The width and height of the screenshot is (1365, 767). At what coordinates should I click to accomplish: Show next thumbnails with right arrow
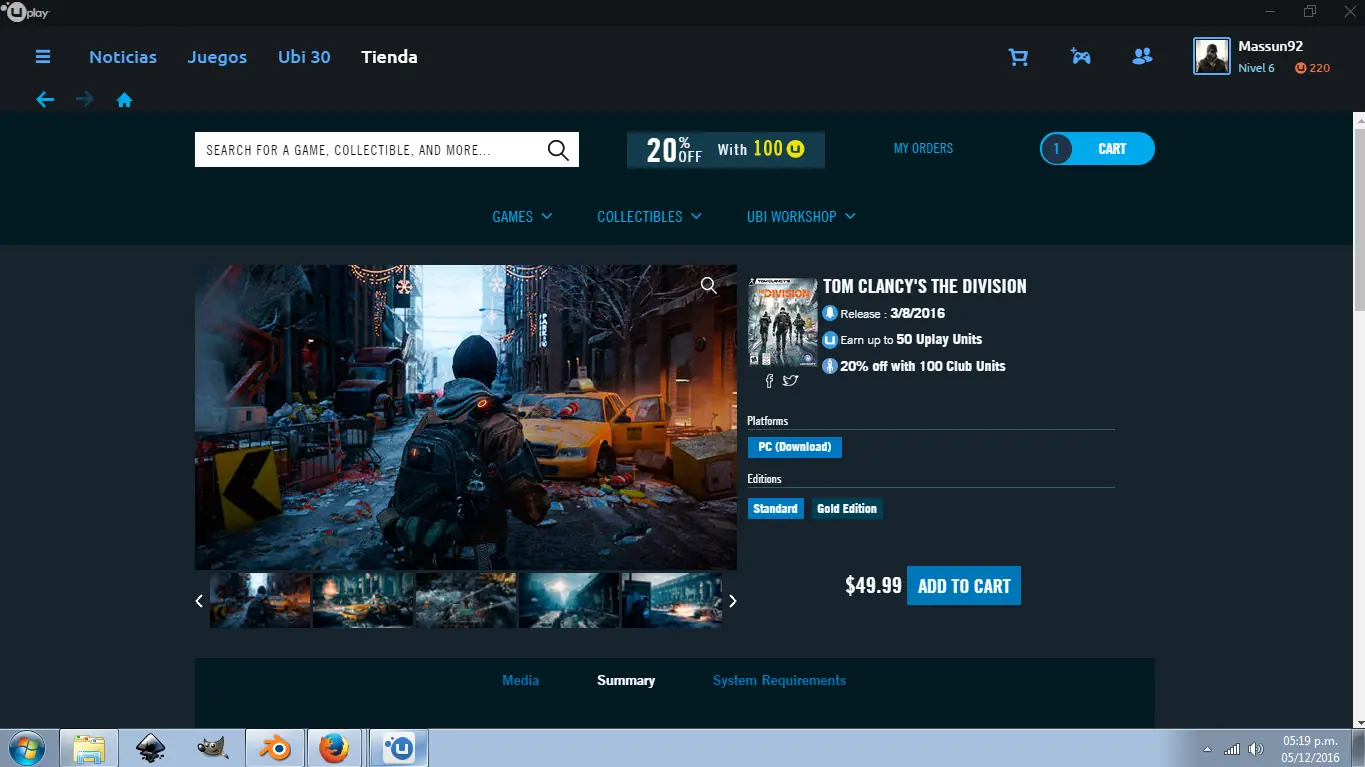[x=733, y=601]
